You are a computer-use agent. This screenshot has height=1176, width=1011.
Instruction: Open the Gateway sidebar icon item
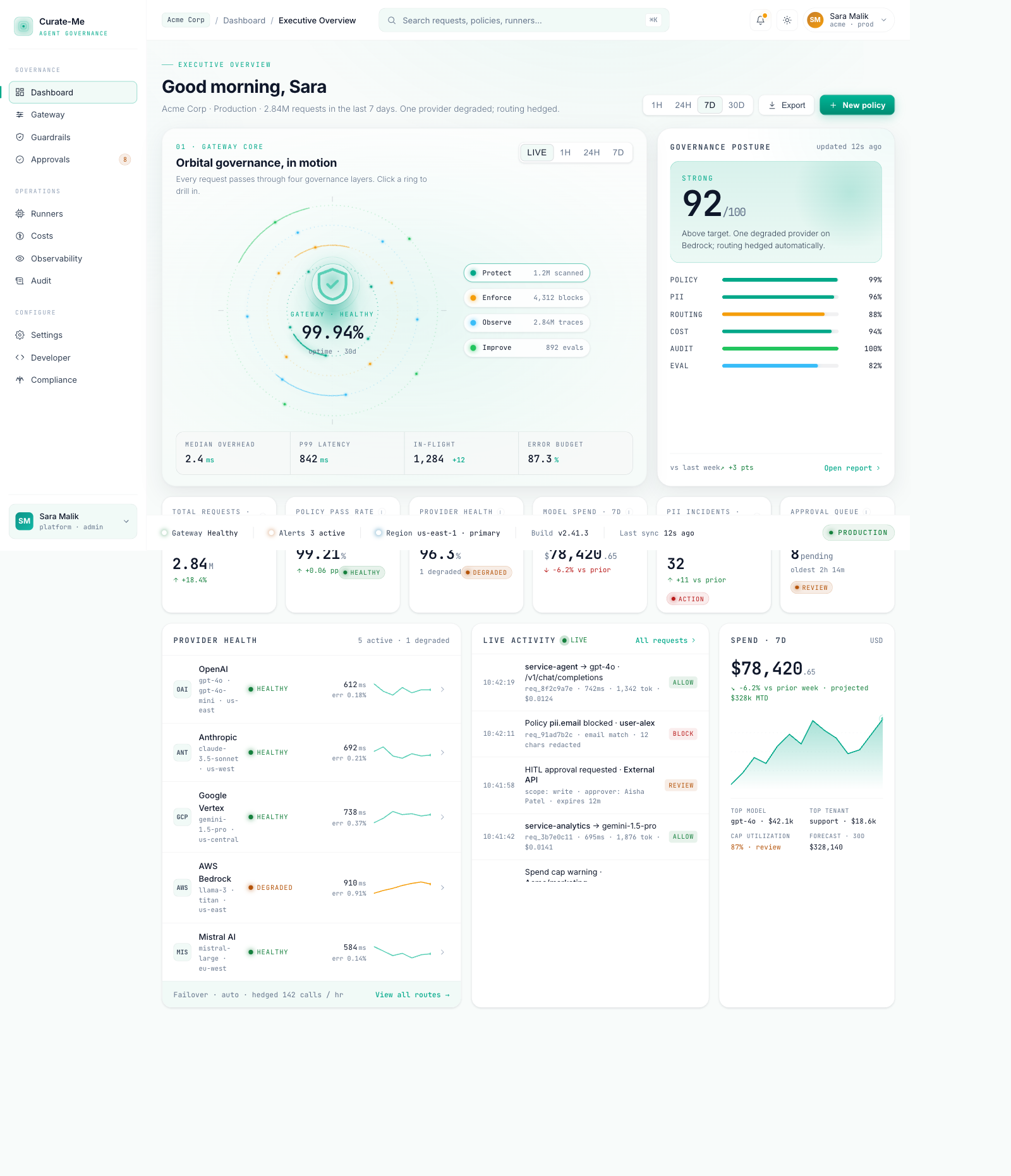(20, 115)
